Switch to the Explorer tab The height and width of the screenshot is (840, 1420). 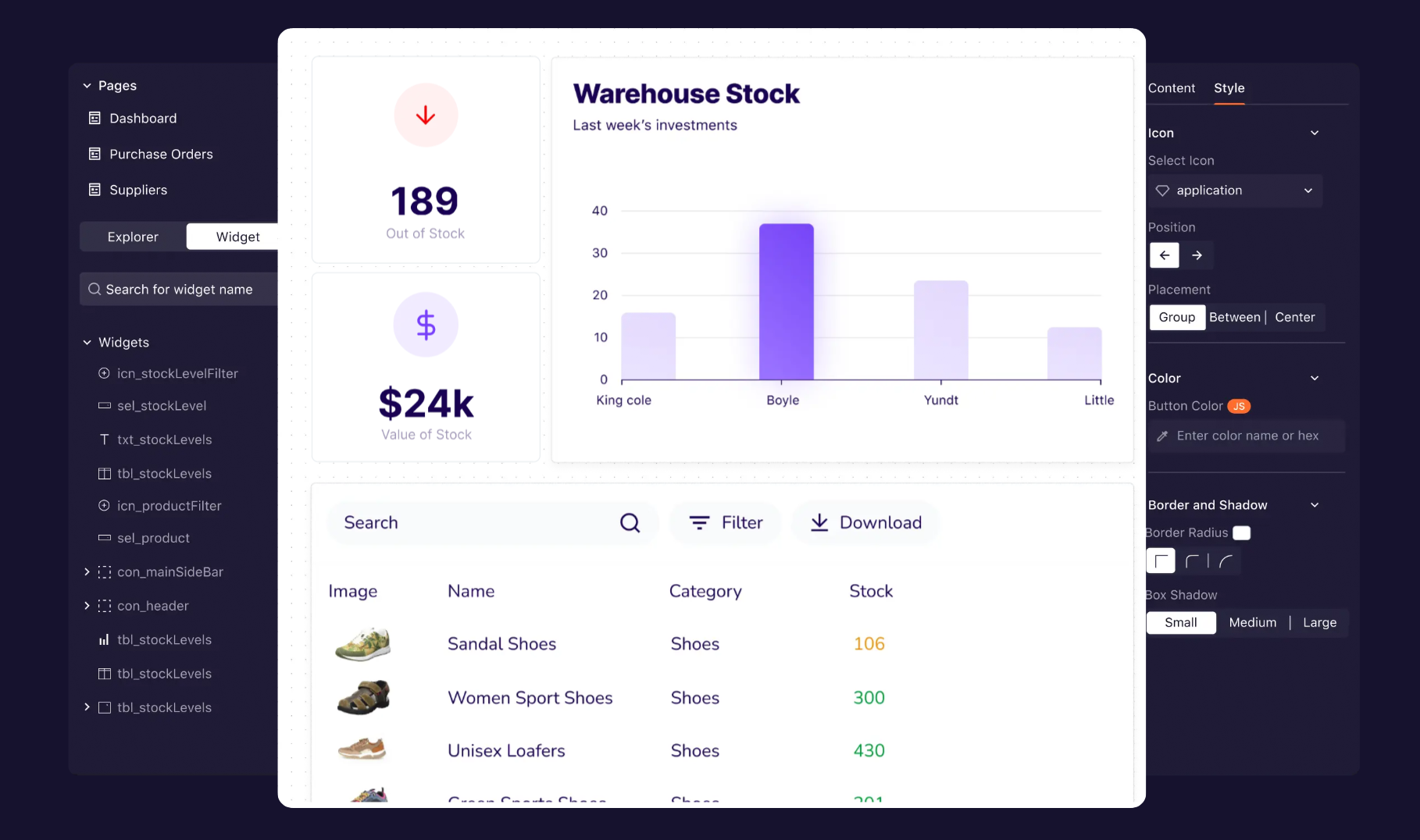(133, 237)
